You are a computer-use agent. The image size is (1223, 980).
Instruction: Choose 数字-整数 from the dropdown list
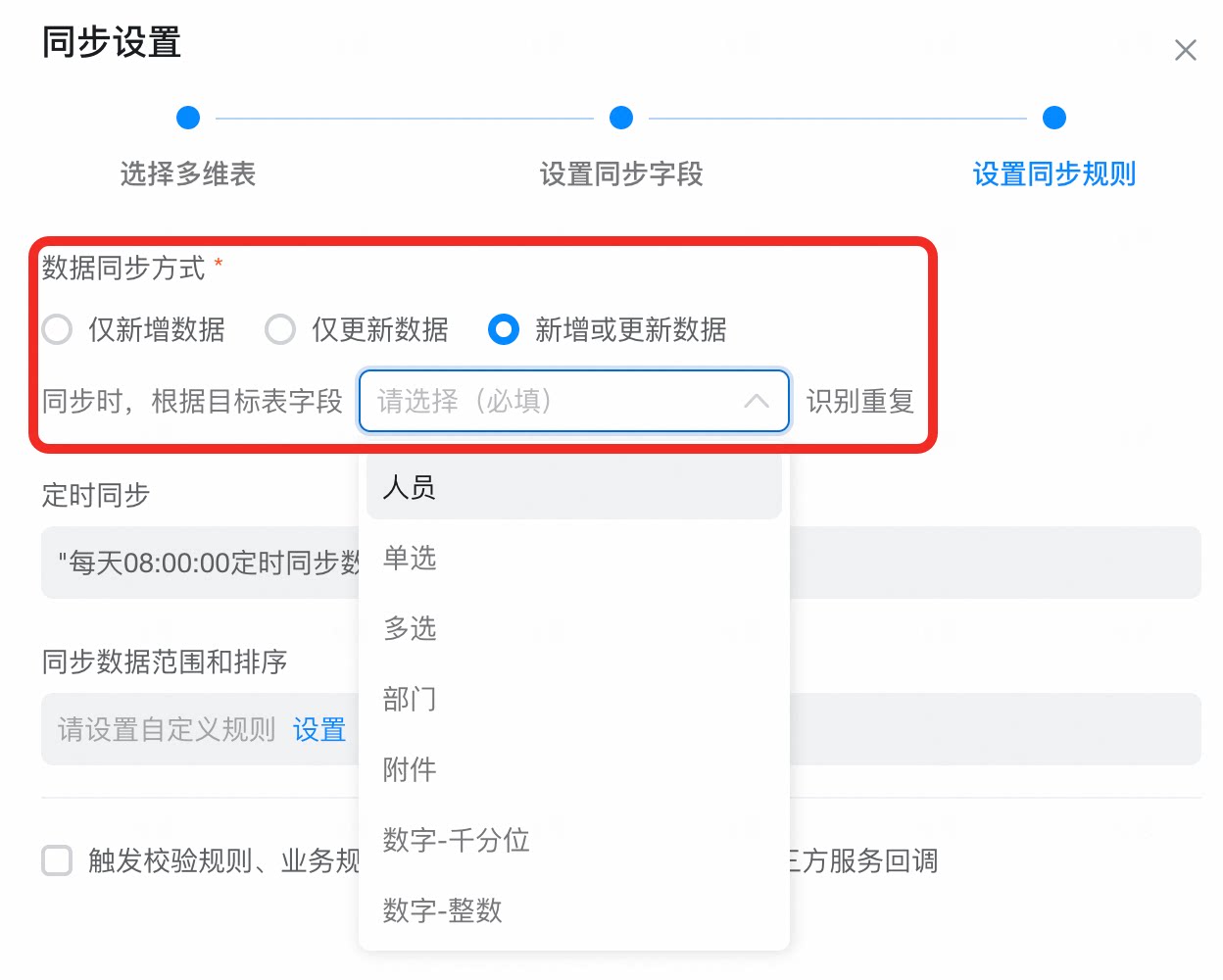click(574, 910)
